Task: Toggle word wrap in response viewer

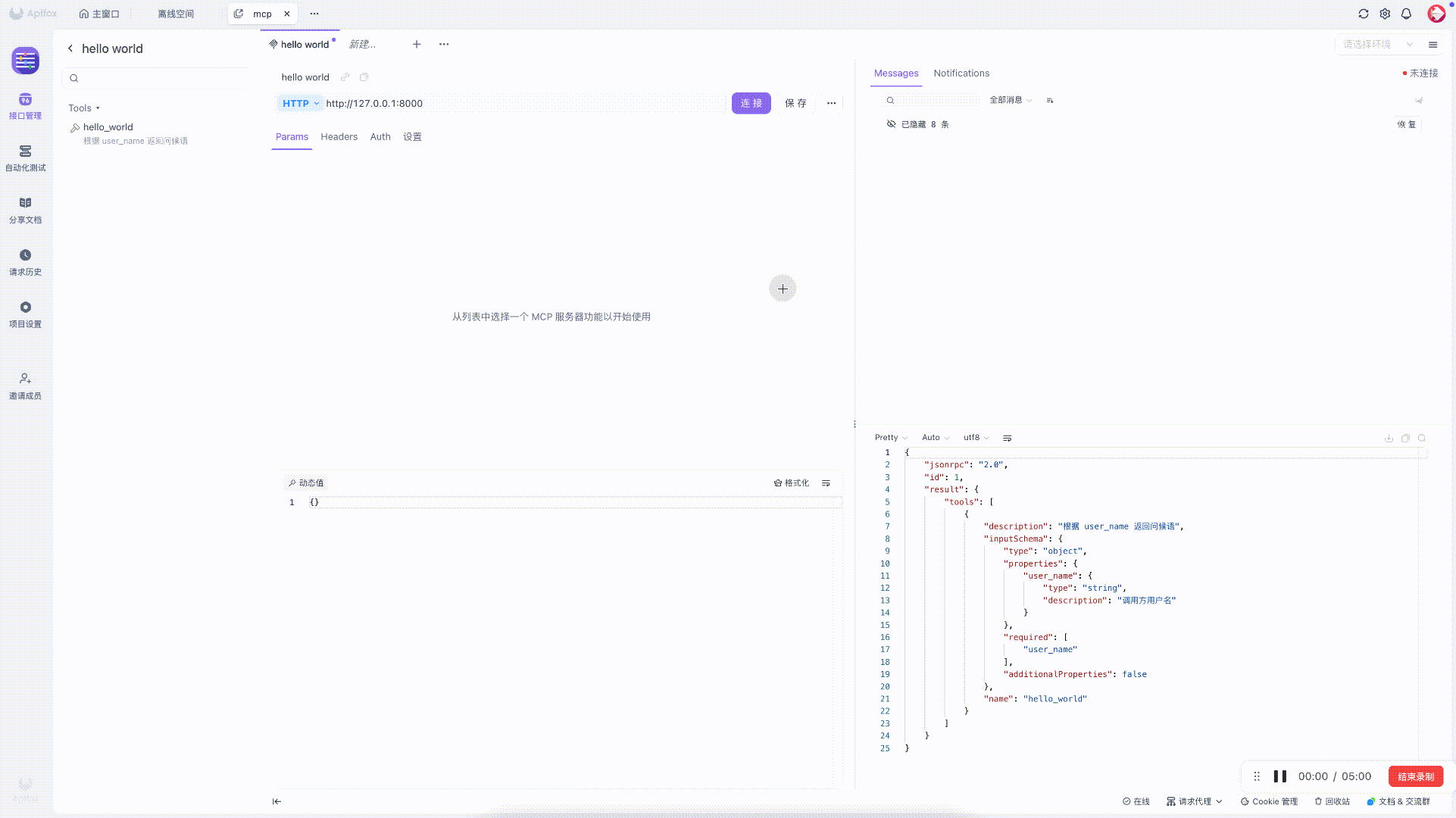Action: (1007, 438)
